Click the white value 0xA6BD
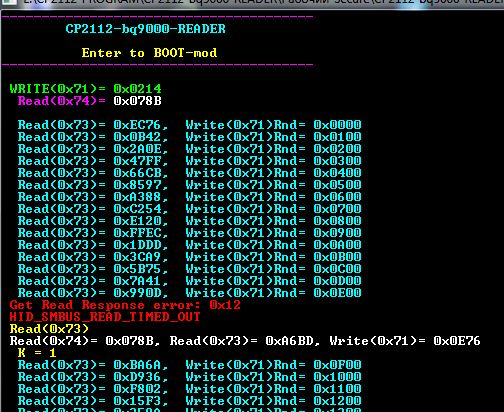The width and height of the screenshot is (504, 412). tap(289, 341)
